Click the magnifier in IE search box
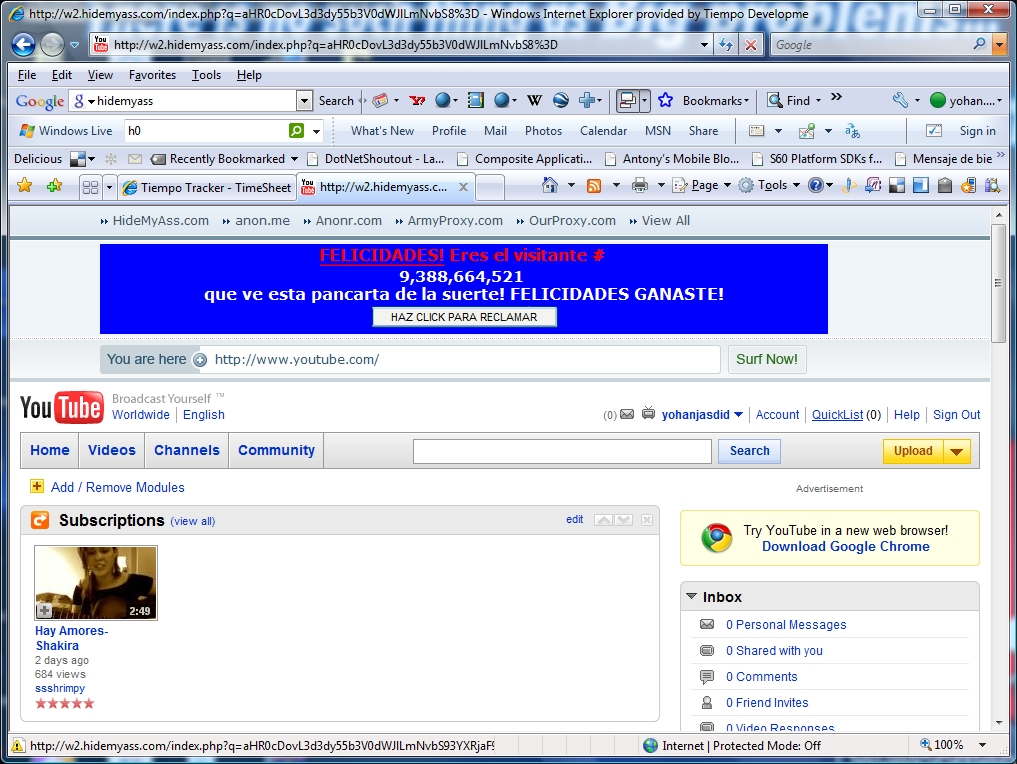Image resolution: width=1017 pixels, height=764 pixels. coord(979,44)
